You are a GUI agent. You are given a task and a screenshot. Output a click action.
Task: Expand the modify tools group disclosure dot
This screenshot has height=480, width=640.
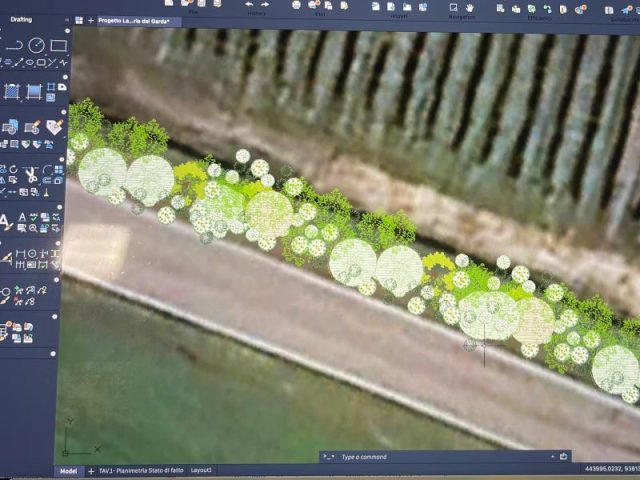pyautogui.click(x=62, y=159)
